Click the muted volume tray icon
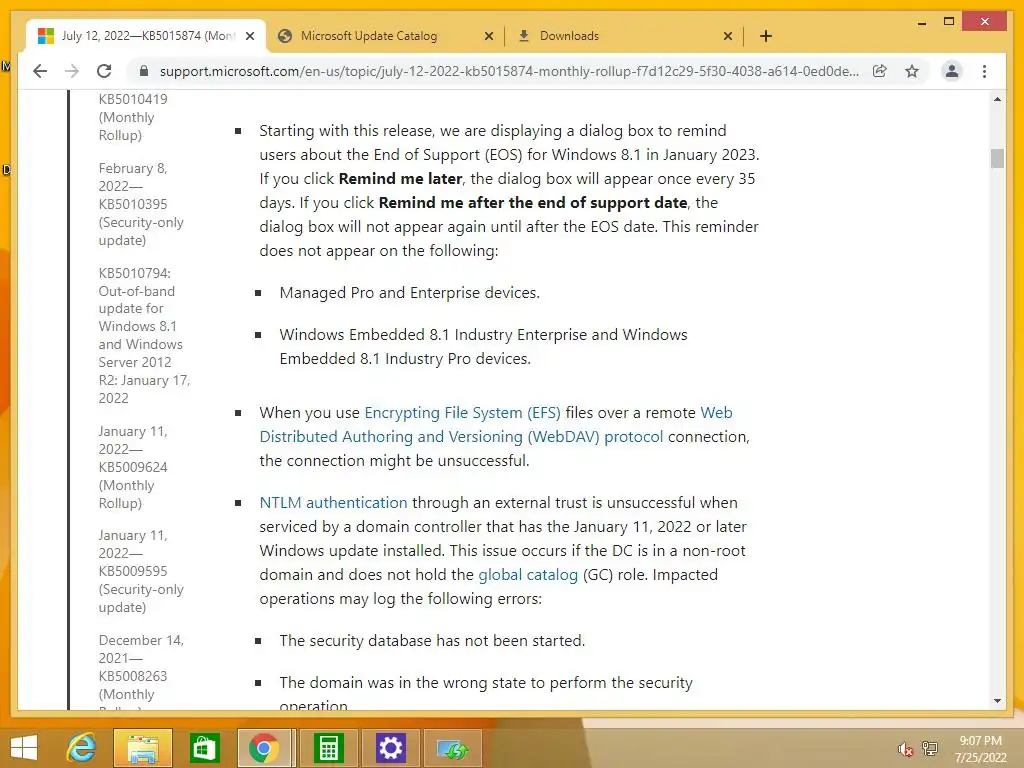The image size is (1024, 768). click(x=904, y=749)
